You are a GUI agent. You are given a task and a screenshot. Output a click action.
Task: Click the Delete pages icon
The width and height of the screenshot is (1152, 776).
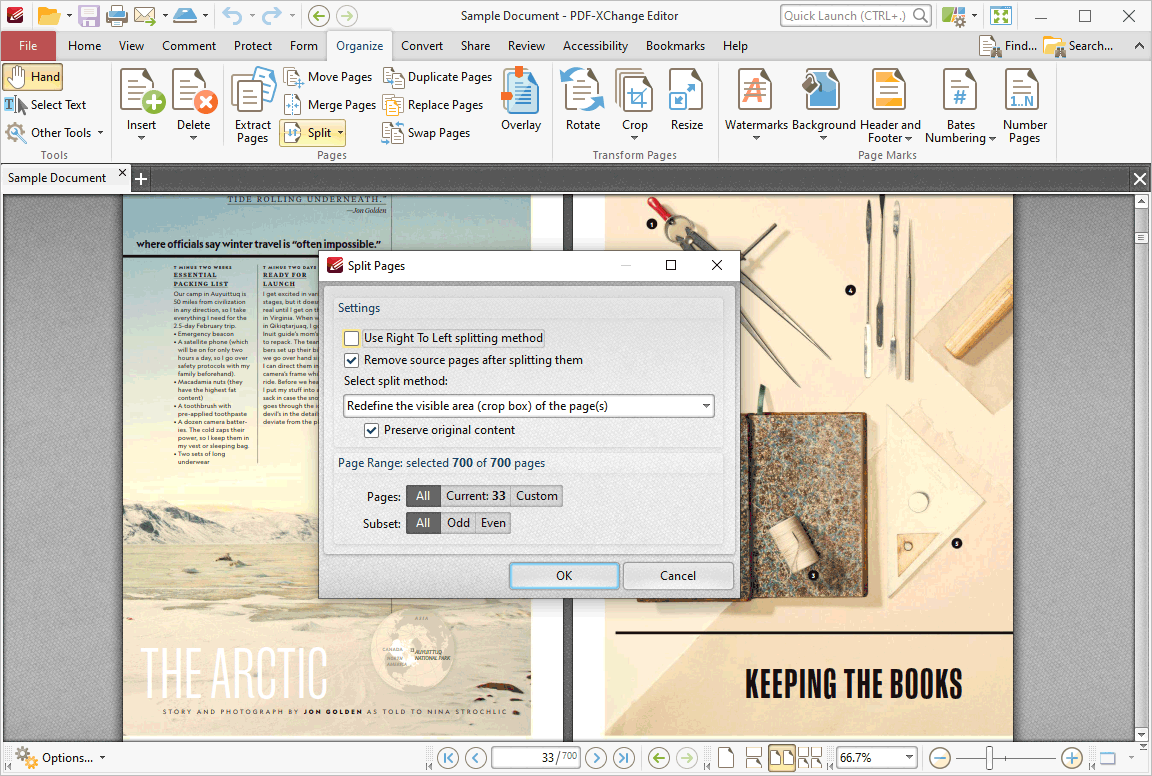click(x=194, y=90)
